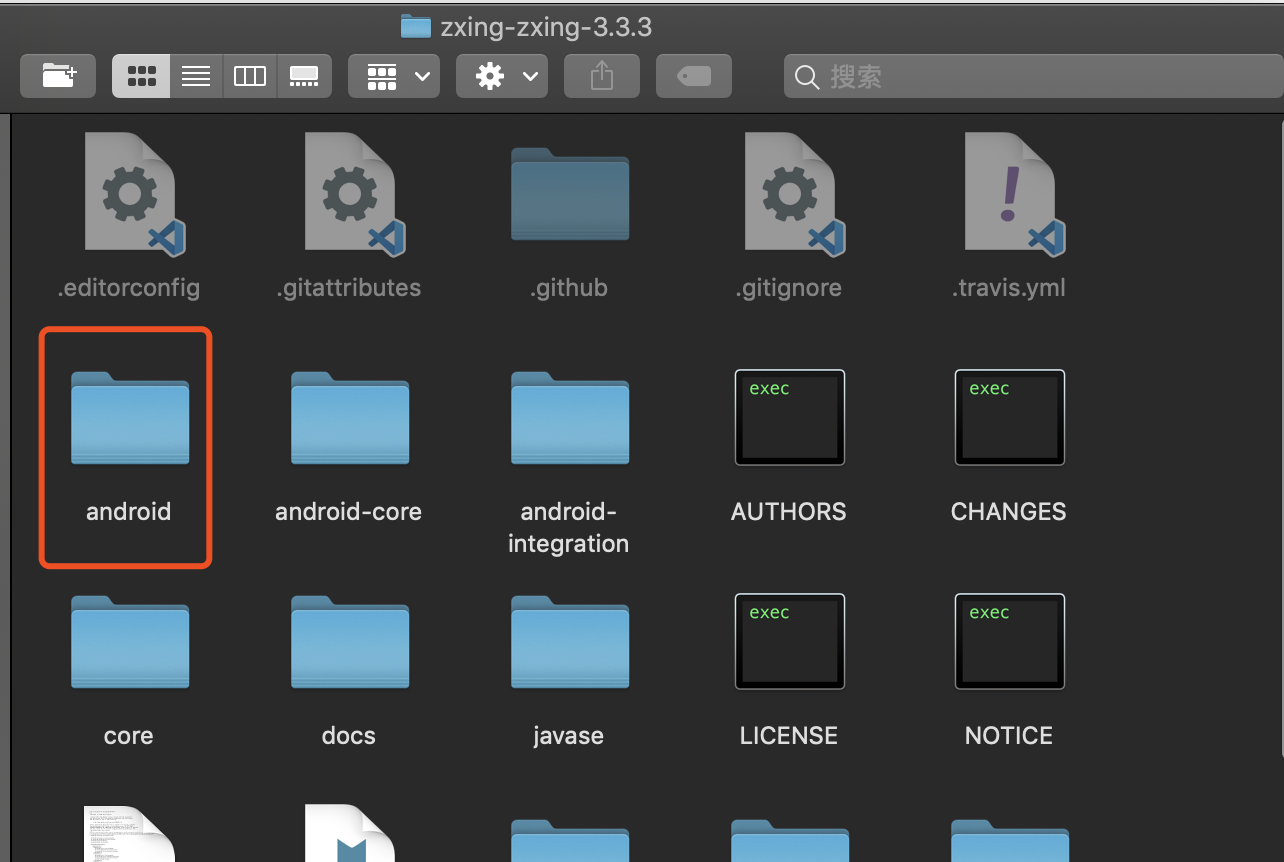Select the Markdown document icon in bottom row
Viewport: 1284px width, 862px height.
click(350, 832)
